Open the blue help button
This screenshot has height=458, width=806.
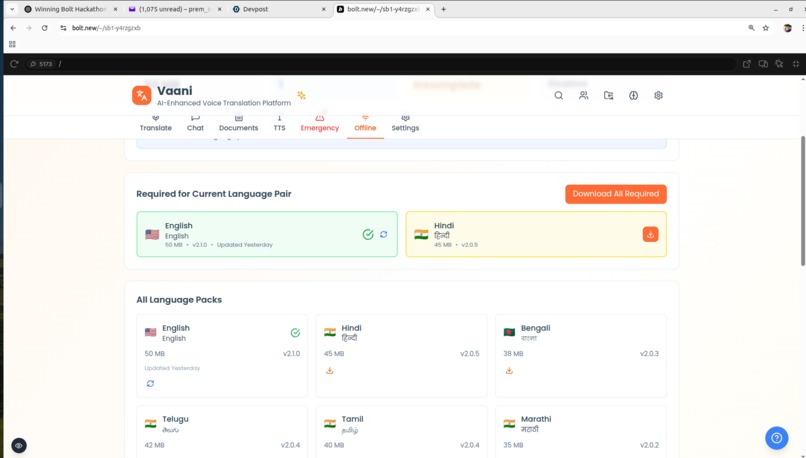tap(777, 438)
